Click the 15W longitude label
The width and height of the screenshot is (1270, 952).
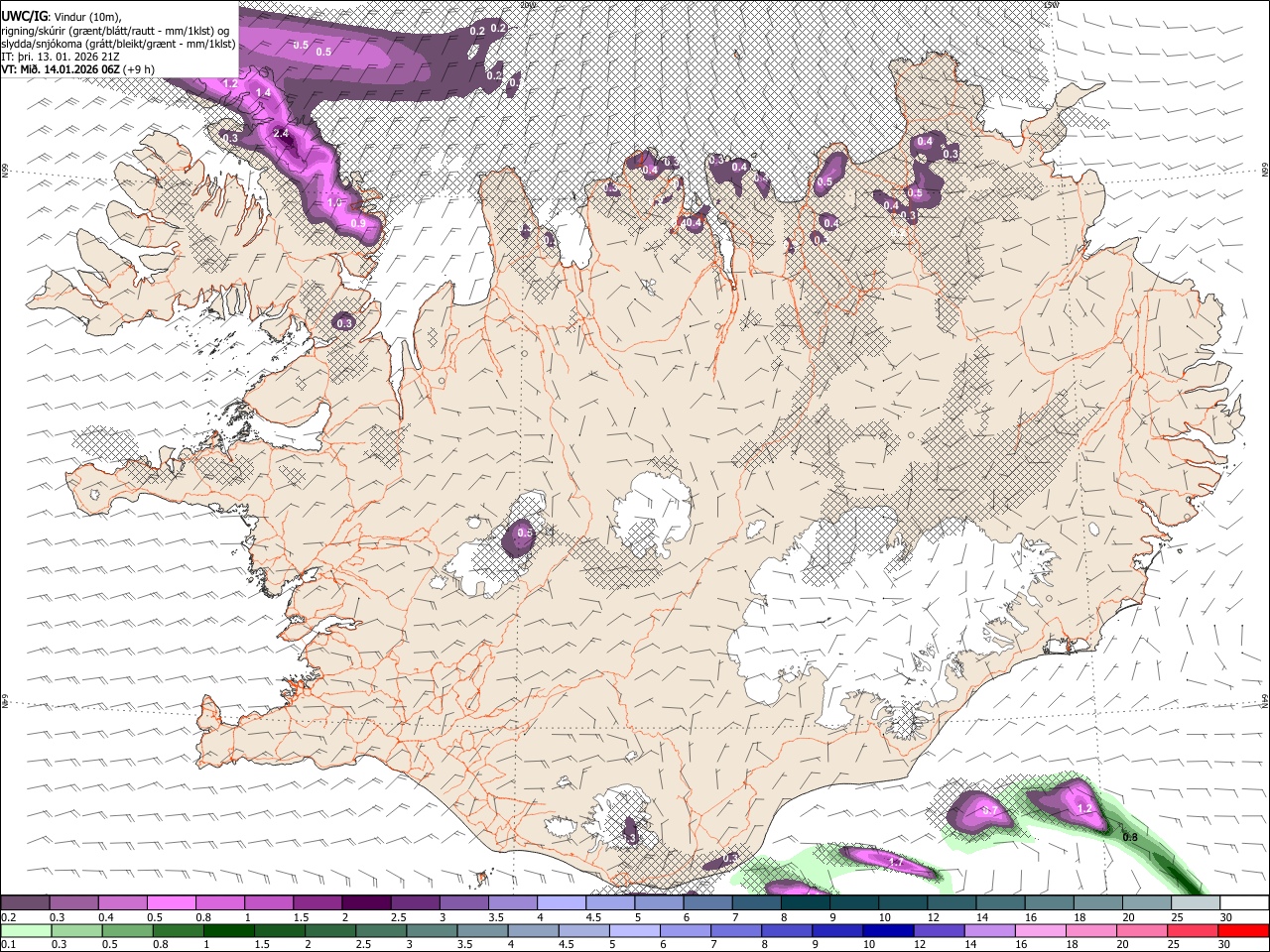coord(1052,5)
